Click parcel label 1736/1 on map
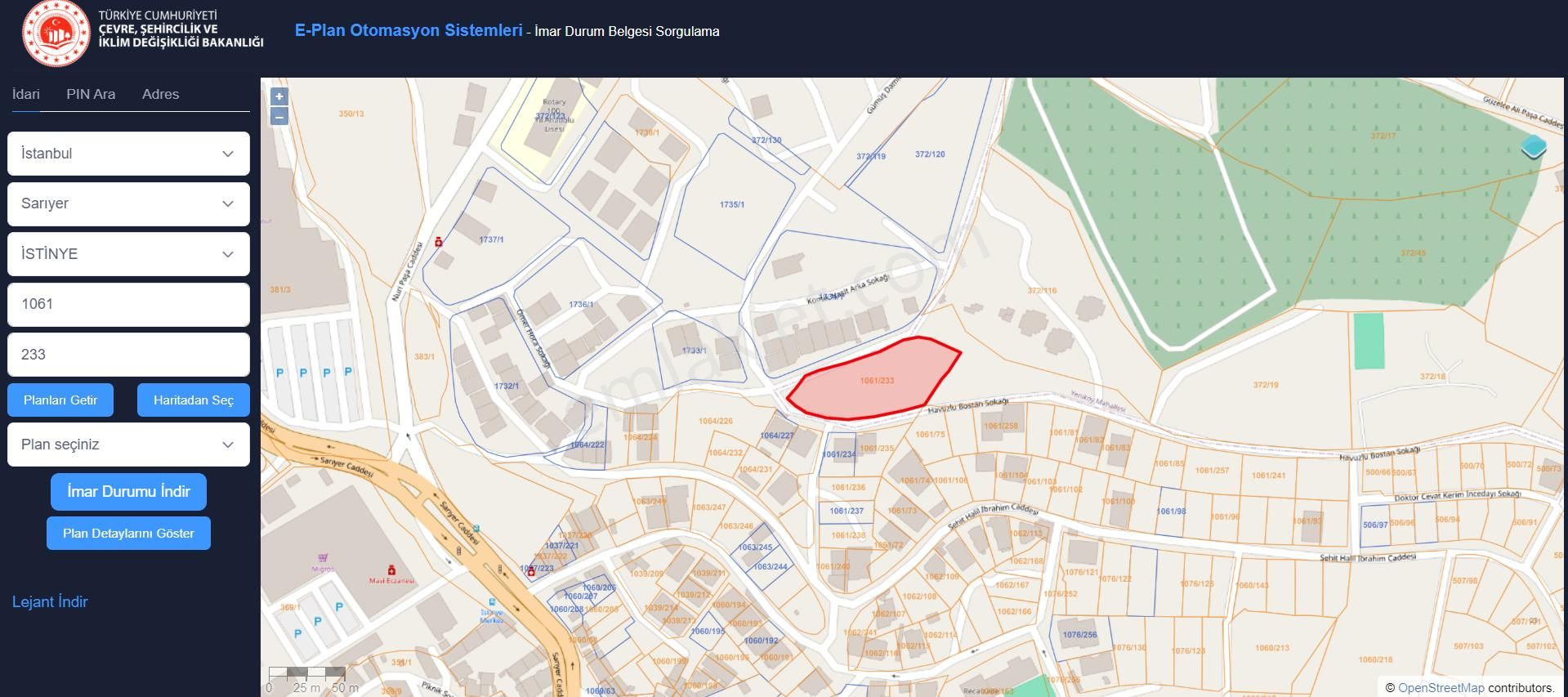This screenshot has height=697, width=1568. pyautogui.click(x=581, y=304)
